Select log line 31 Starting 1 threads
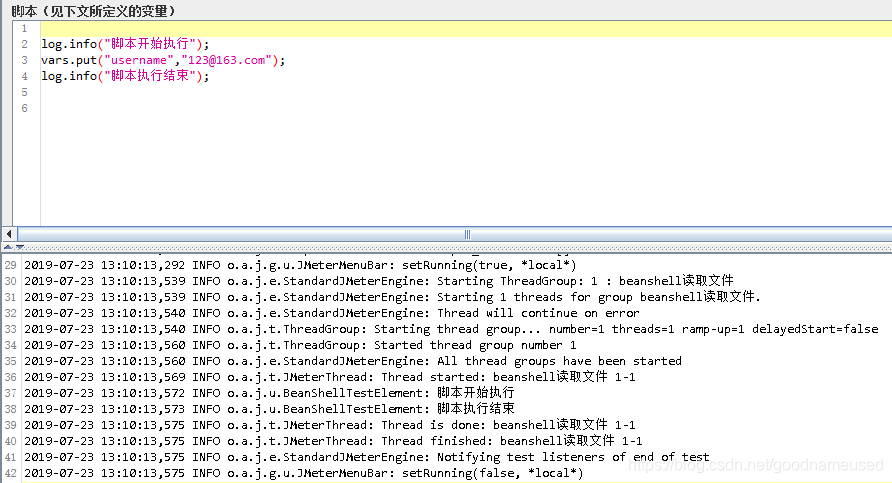The image size is (892, 483). pos(393,296)
